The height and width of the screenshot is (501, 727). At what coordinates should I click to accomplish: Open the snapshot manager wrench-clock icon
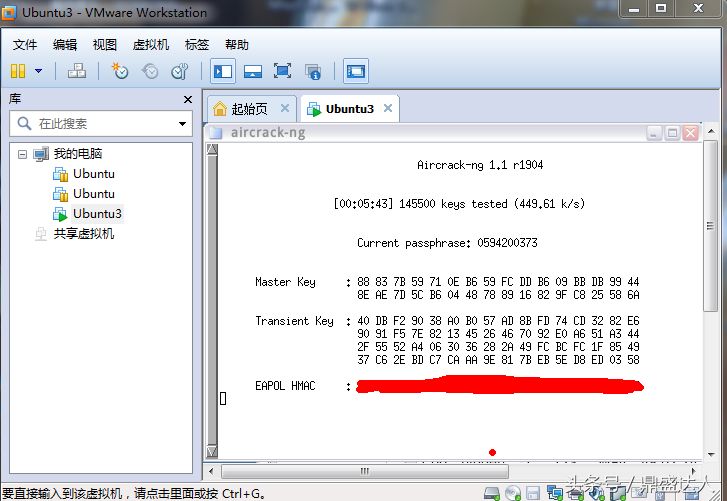pyautogui.click(x=179, y=71)
